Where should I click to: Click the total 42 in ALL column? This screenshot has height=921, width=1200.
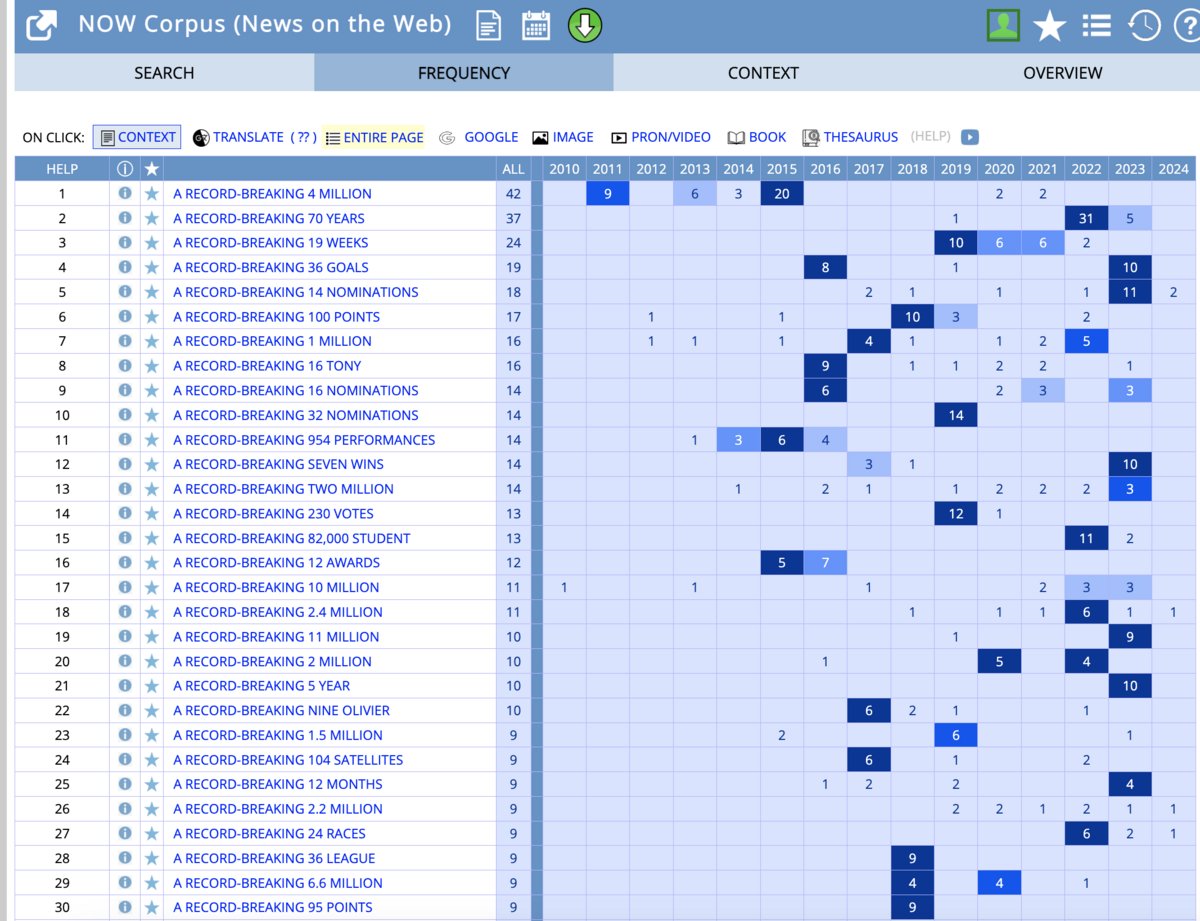513,194
